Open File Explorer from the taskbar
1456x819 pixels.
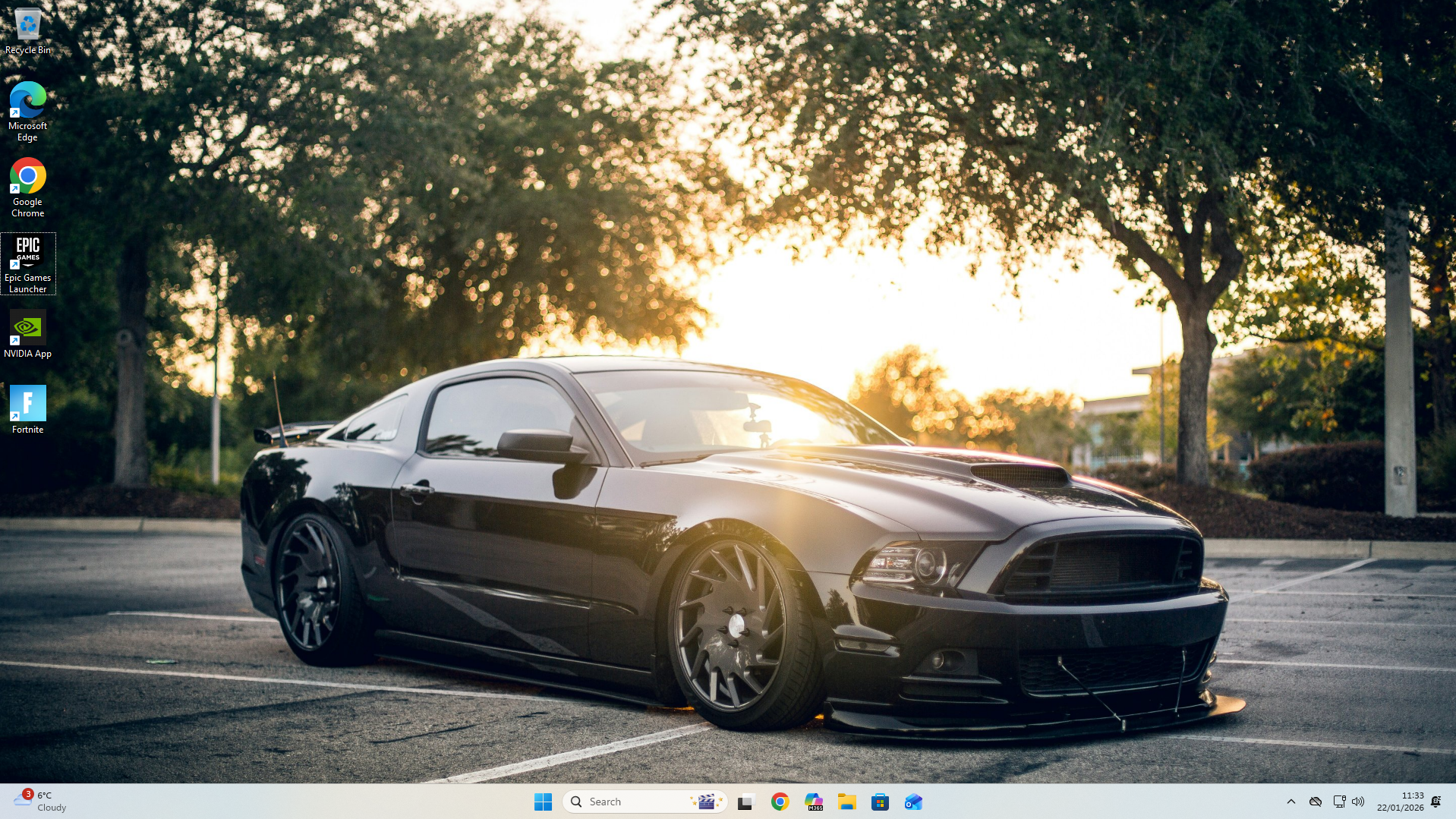[x=846, y=802]
